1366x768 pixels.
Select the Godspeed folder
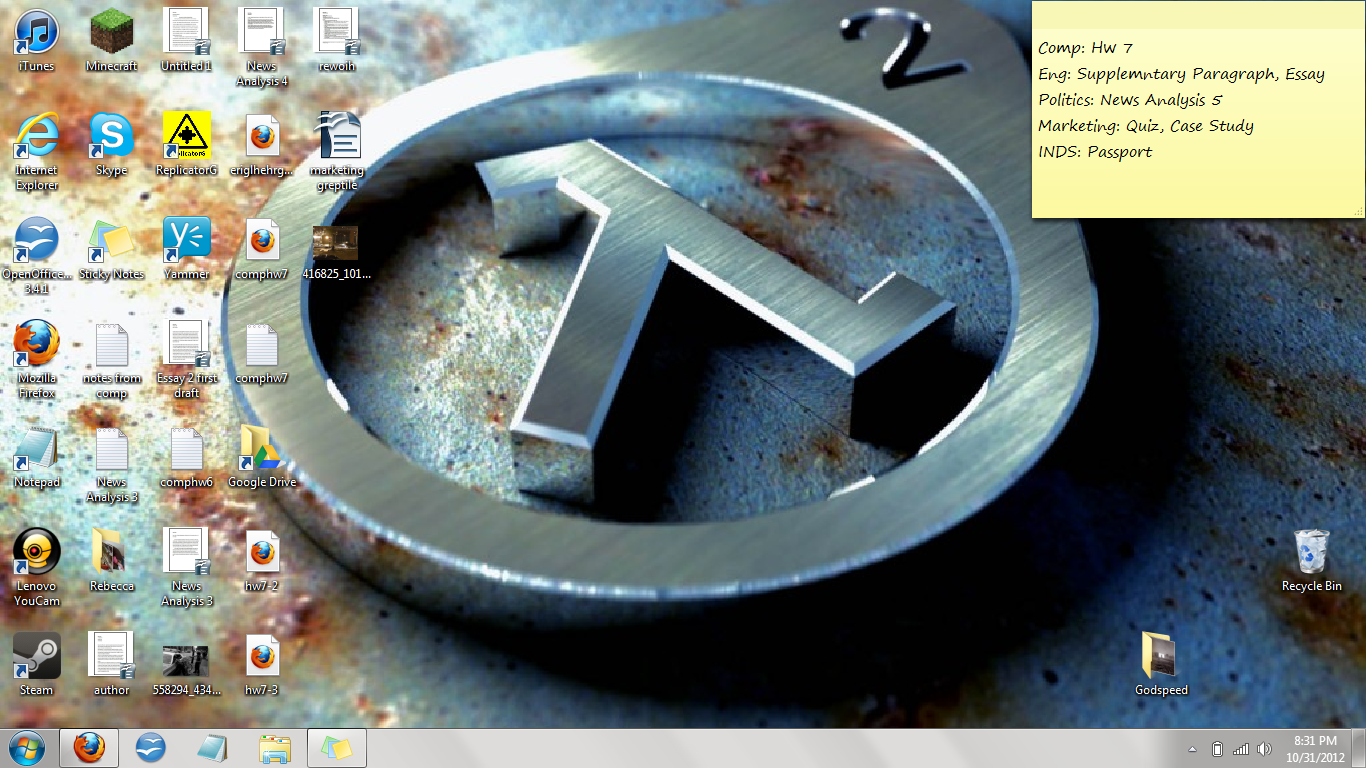point(1161,657)
